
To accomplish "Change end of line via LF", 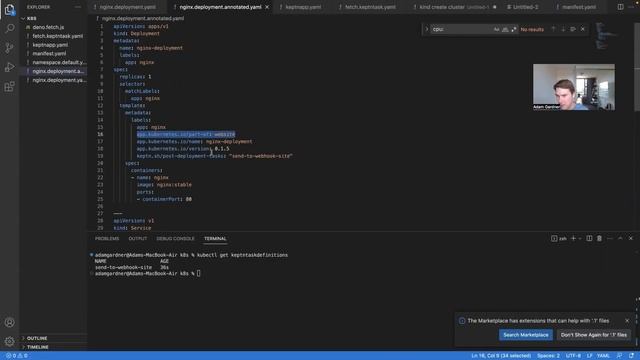I will pyautogui.click(x=589, y=356).
